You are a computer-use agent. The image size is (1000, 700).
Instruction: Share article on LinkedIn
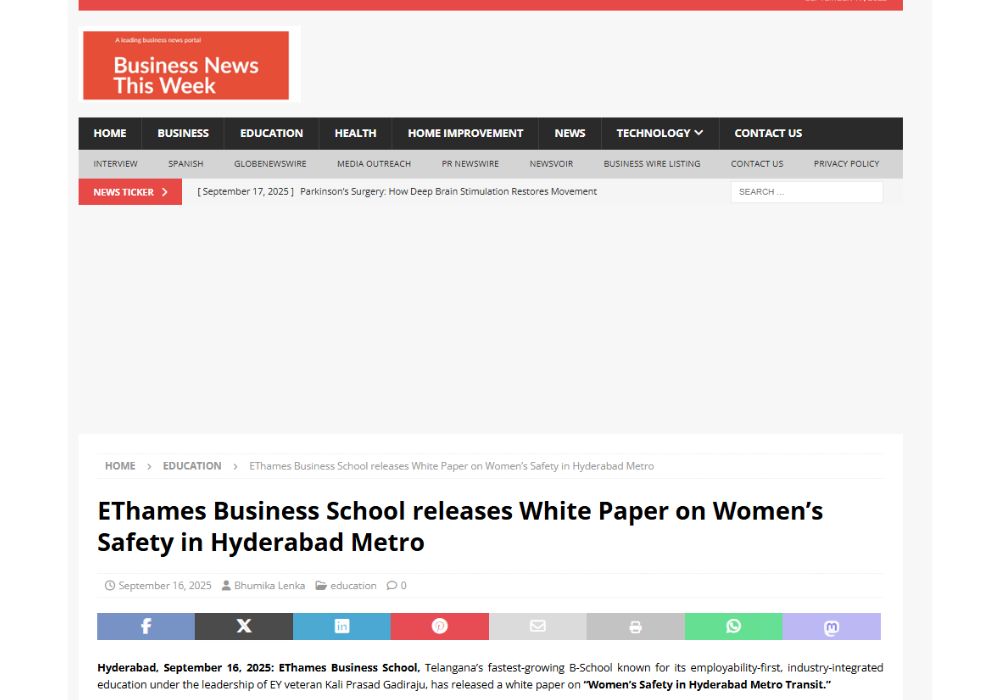click(x=342, y=626)
